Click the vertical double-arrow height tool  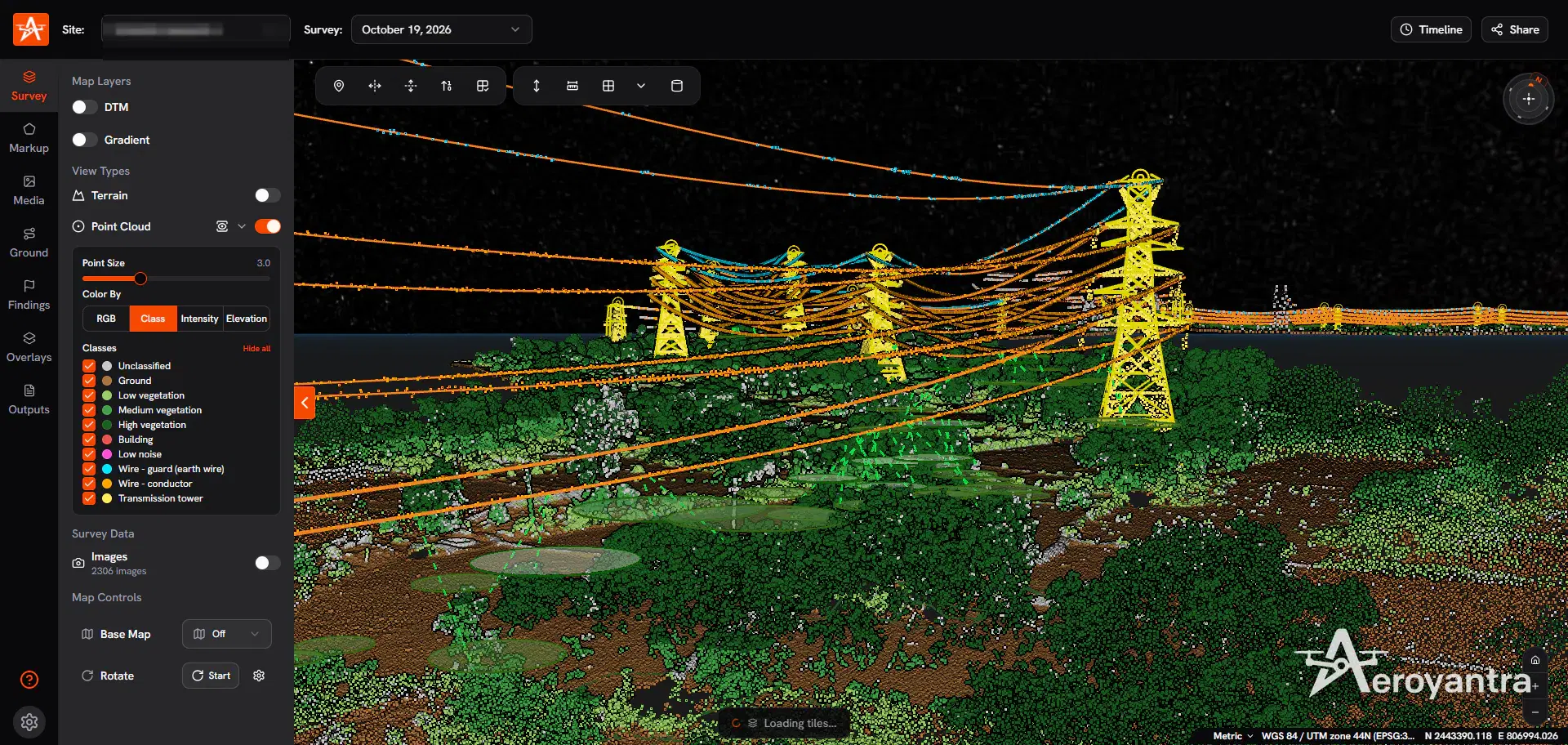[x=537, y=86]
